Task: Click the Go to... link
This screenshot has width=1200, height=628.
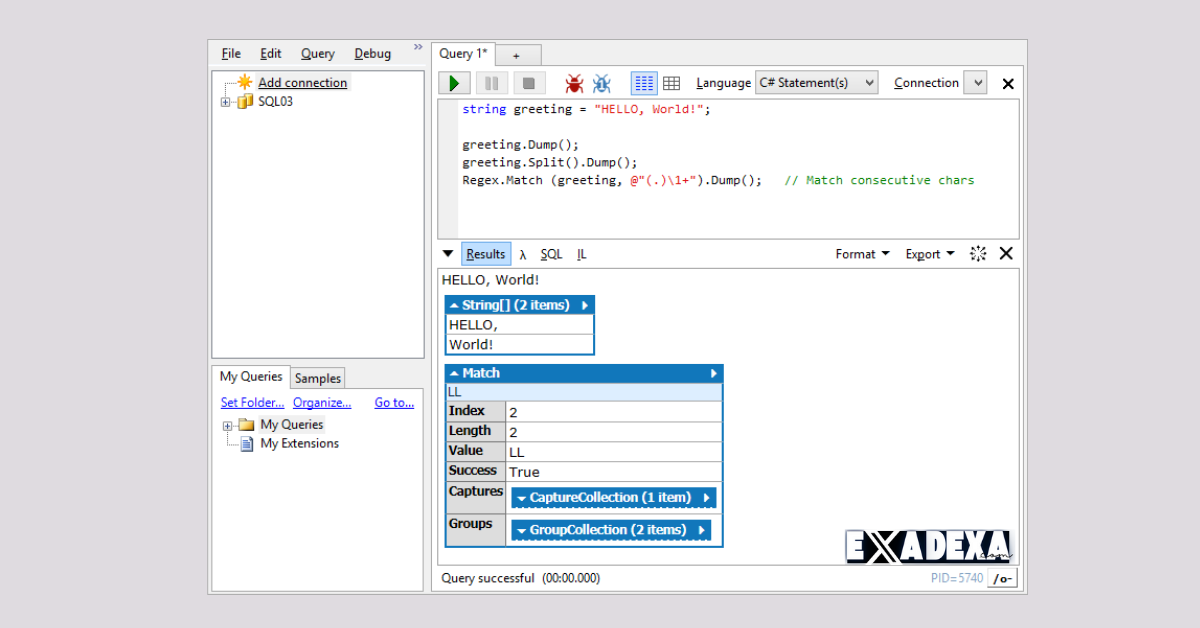Action: 393,402
